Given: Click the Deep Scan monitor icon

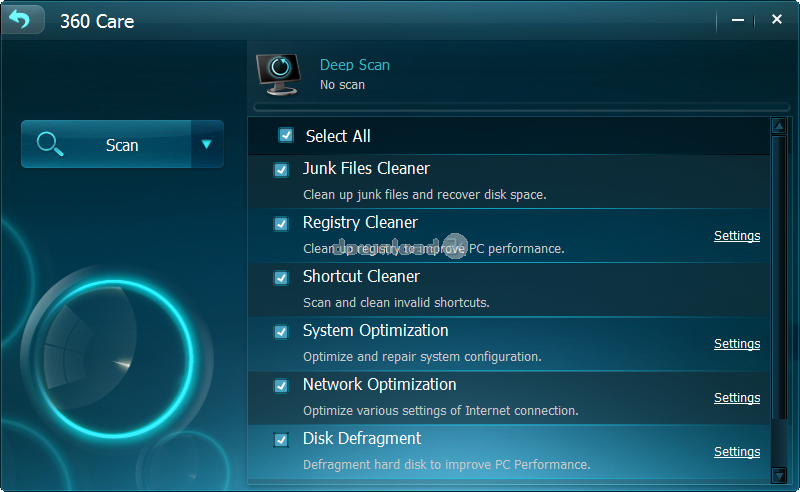Looking at the screenshot, I should pos(279,75).
